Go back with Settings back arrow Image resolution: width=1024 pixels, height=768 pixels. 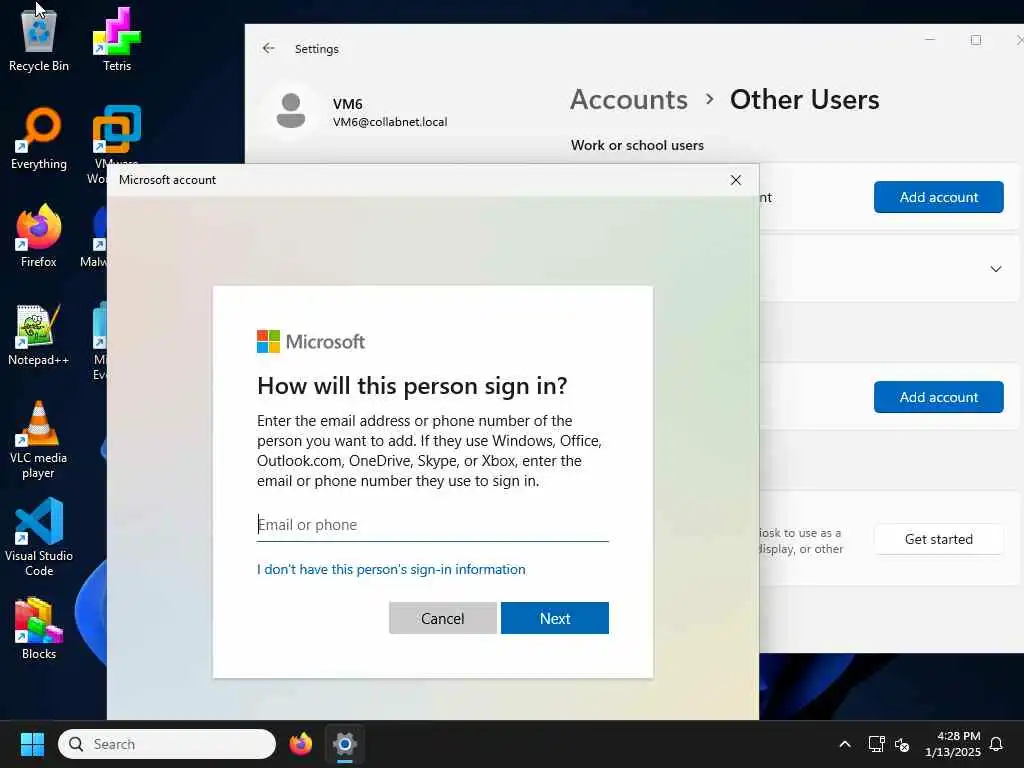(x=268, y=48)
